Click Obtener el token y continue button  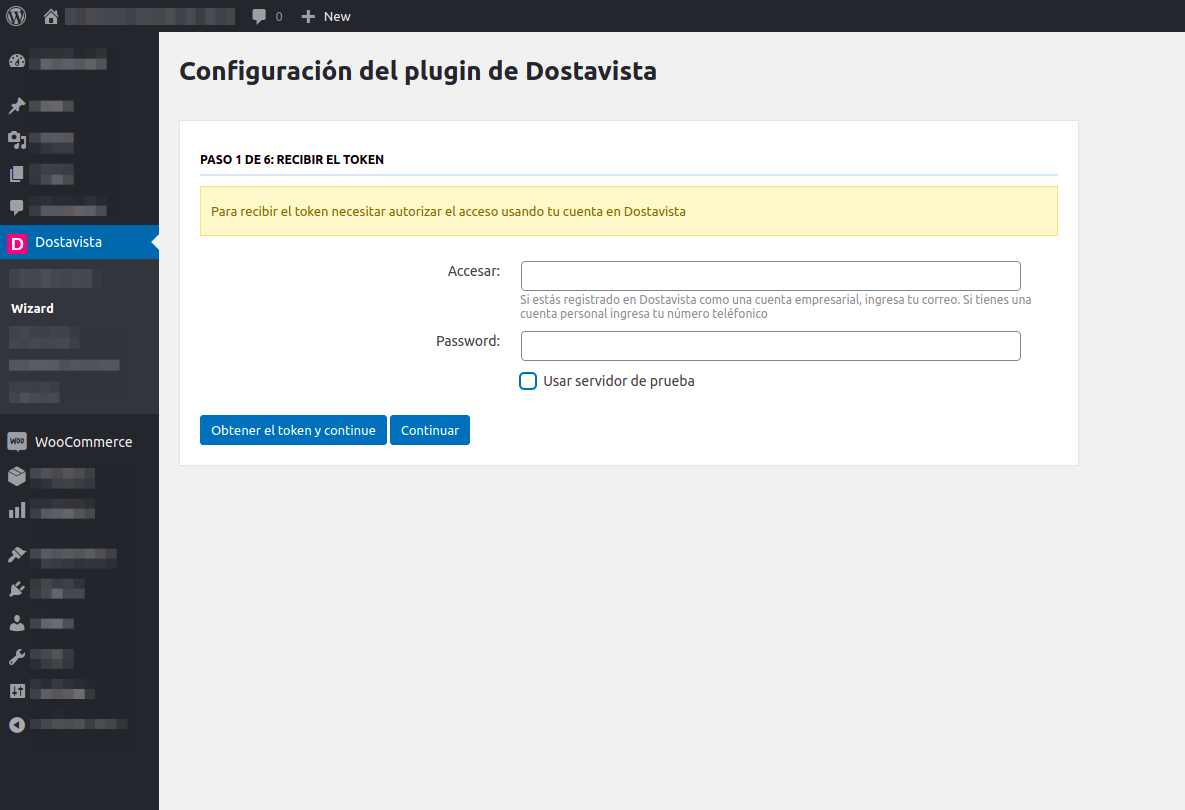coord(293,430)
